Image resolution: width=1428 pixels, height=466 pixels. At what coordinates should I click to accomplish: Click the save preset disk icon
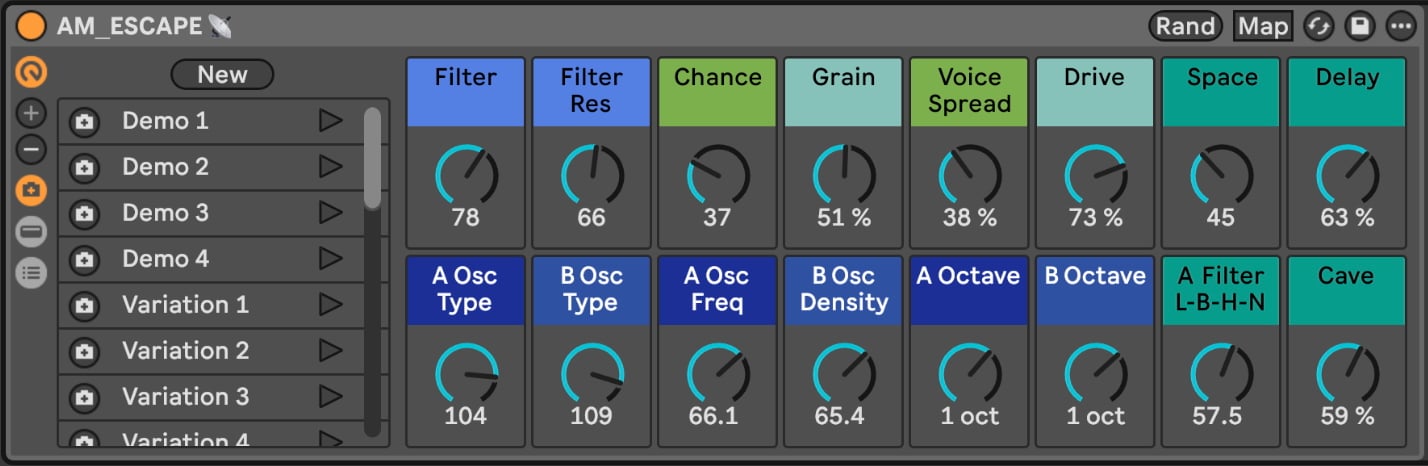1359,27
